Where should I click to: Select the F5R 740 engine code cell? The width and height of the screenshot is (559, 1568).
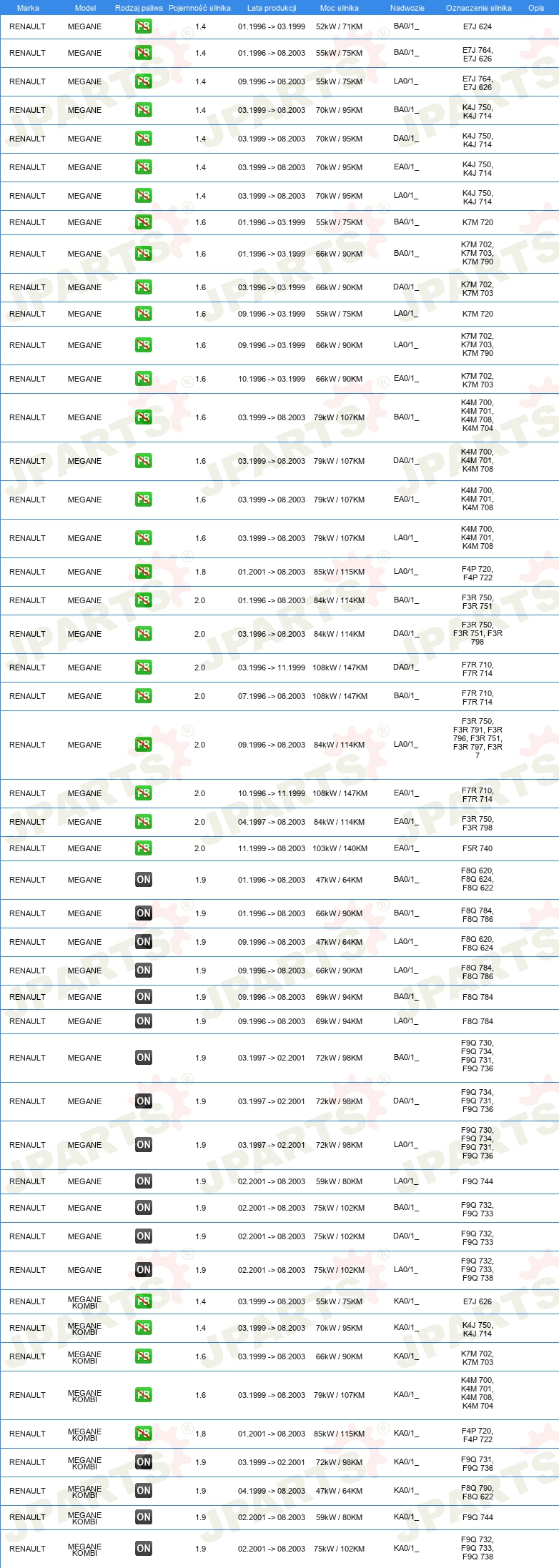tap(478, 848)
